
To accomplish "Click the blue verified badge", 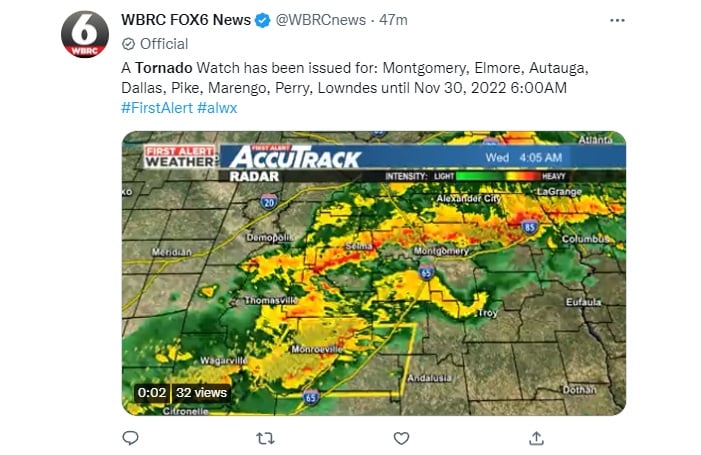I will pos(262,20).
